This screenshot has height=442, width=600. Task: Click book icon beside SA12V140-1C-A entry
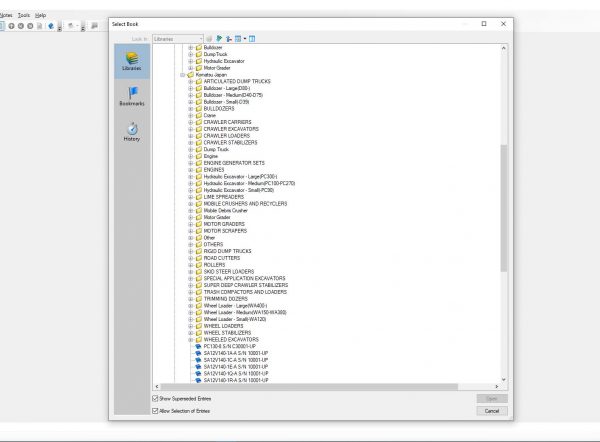tap(198, 360)
